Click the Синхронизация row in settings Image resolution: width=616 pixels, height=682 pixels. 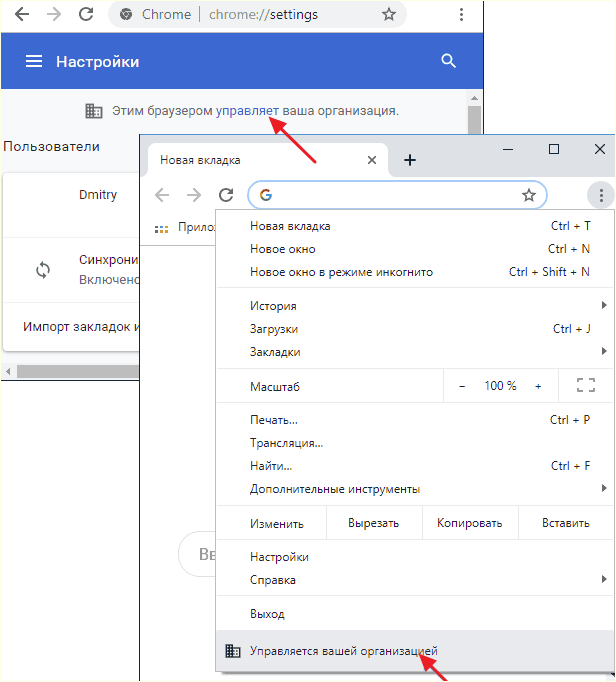click(x=71, y=270)
